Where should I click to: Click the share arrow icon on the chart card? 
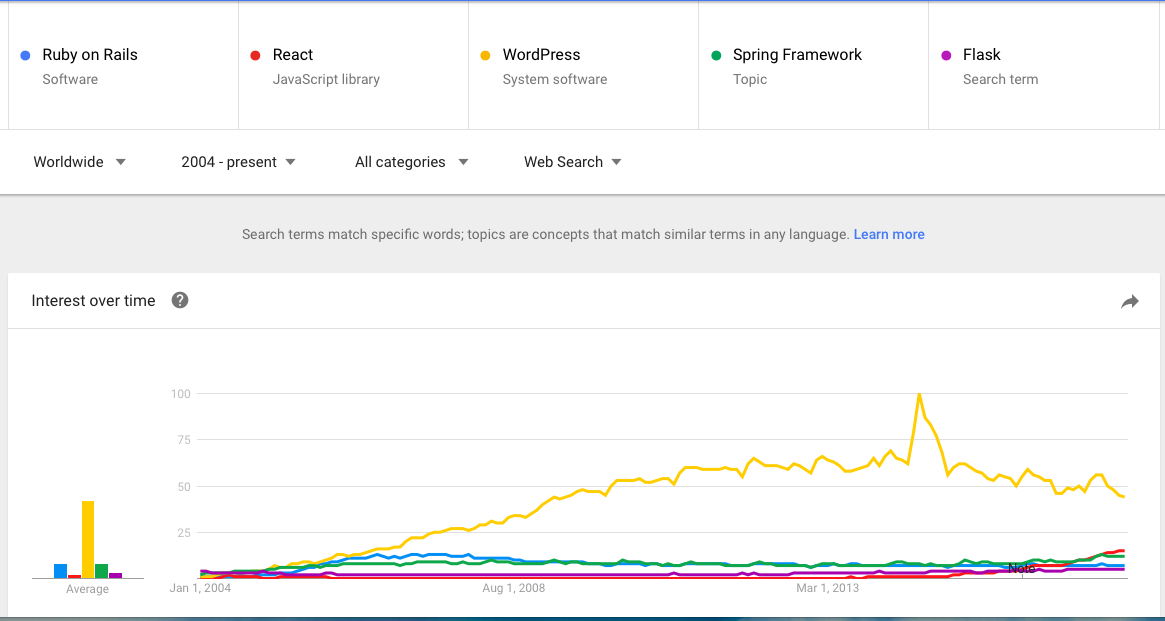click(1129, 302)
